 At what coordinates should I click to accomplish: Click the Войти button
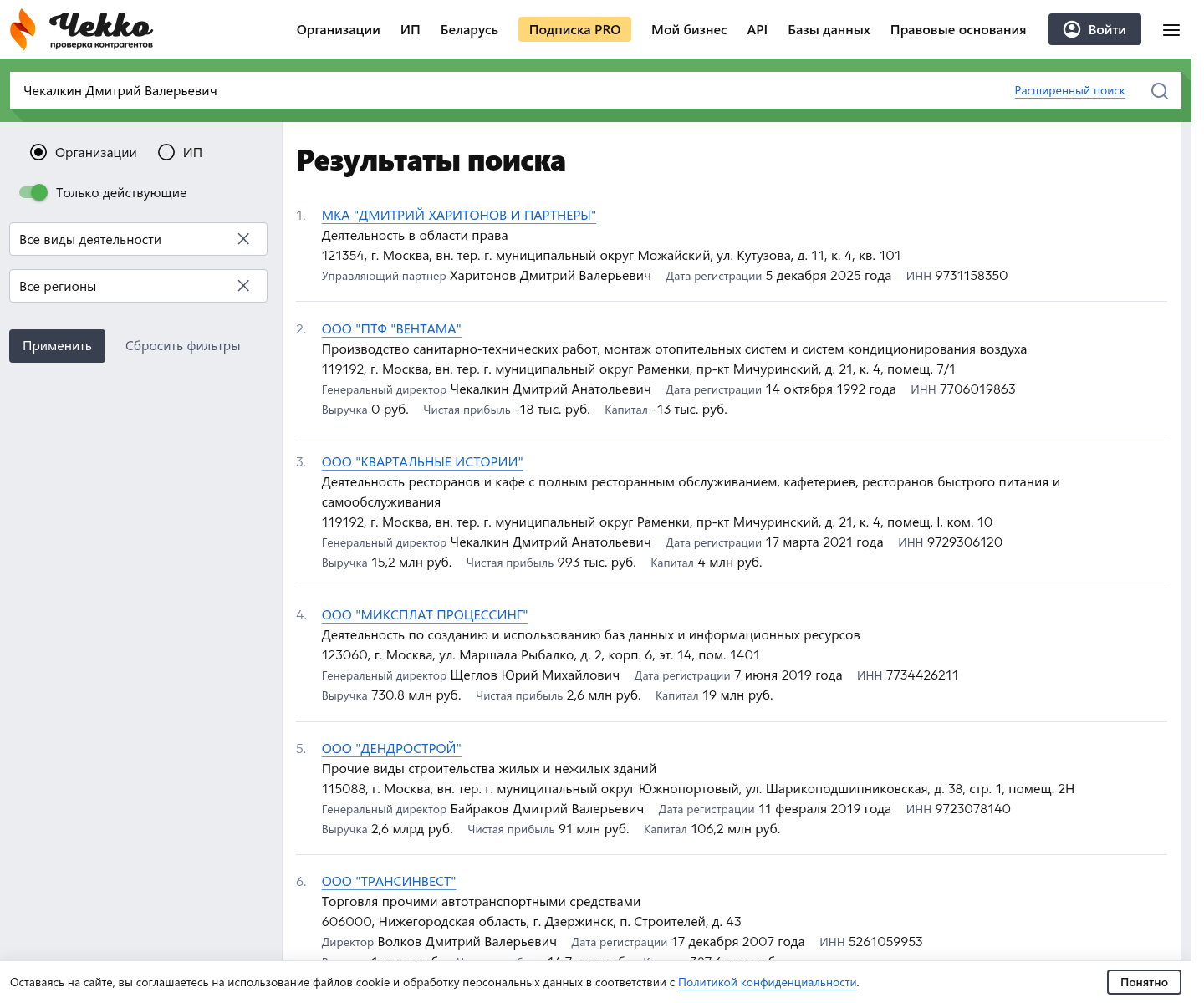(1094, 29)
